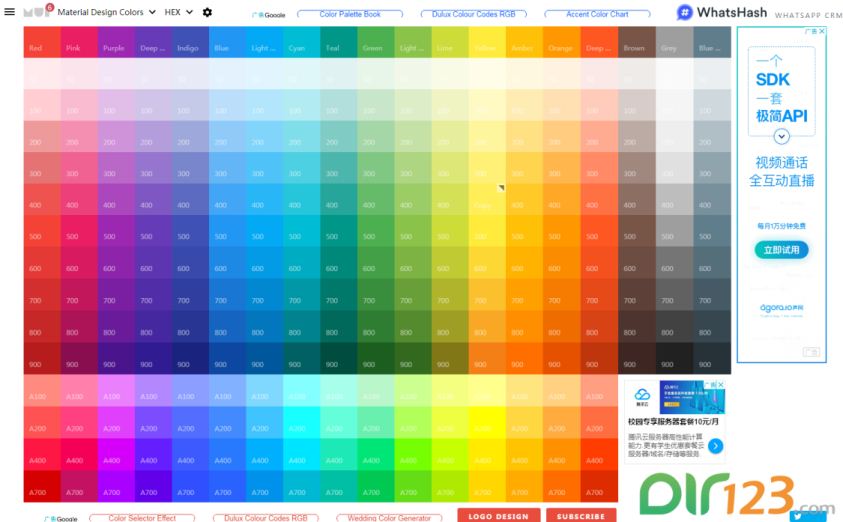Select the Green column header swatch
The image size is (843, 522).
click(x=376, y=42)
